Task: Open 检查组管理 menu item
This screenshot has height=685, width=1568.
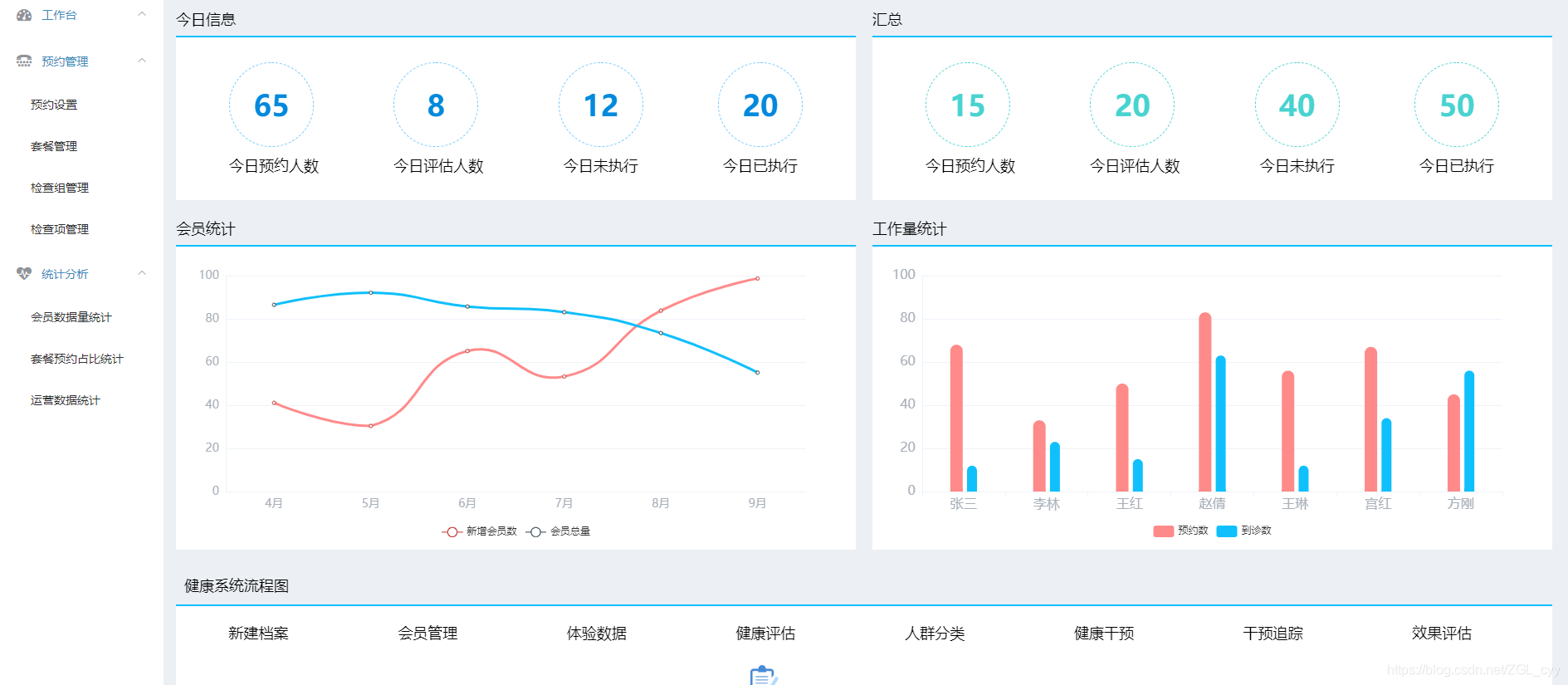Action: pyautogui.click(x=60, y=188)
